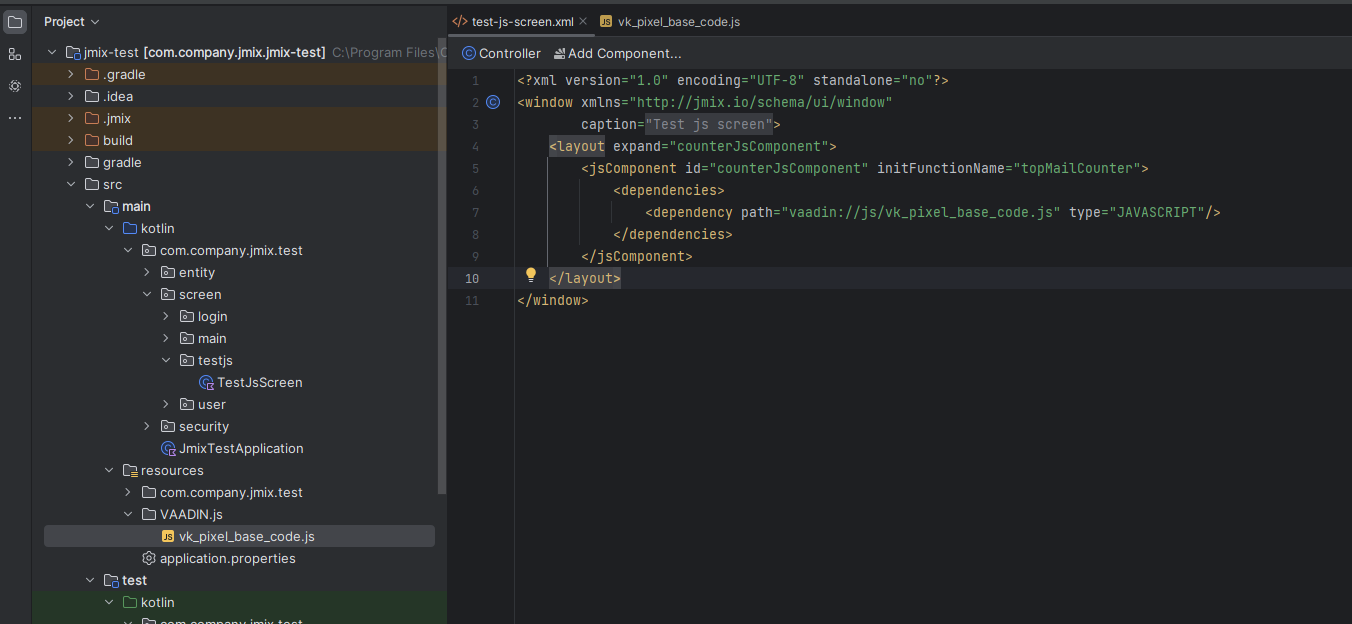Collapse the screen package
Screen dimensions: 1352x624
click(147, 294)
